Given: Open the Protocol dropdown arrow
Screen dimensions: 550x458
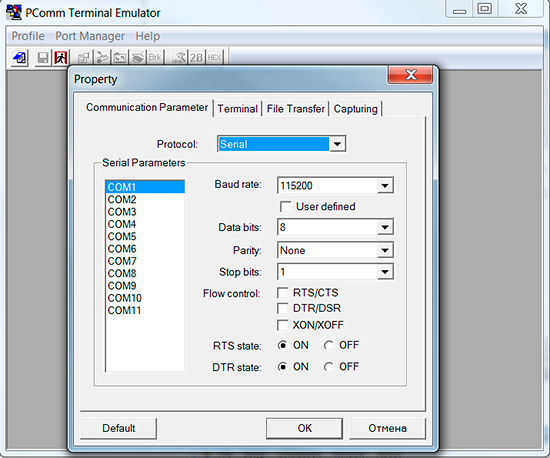Looking at the screenshot, I should 337,144.
